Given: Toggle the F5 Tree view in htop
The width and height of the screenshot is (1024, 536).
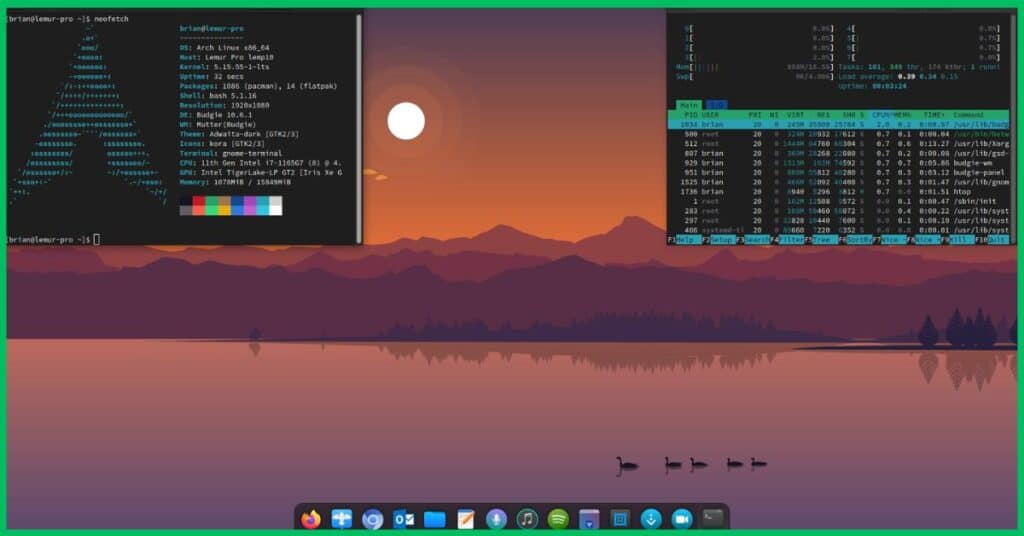Looking at the screenshot, I should click(825, 240).
